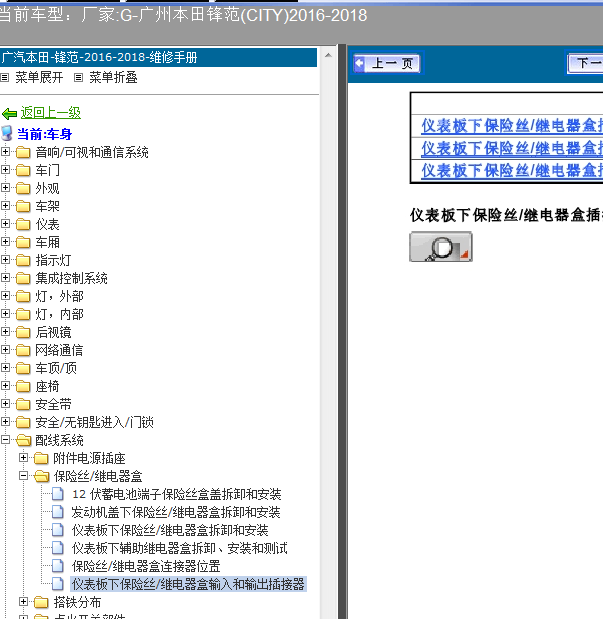This screenshot has height=619, width=603.
Task: Click the 广汽本田-锋范-2016-2018-维修手册 header
Action: click(x=158, y=58)
